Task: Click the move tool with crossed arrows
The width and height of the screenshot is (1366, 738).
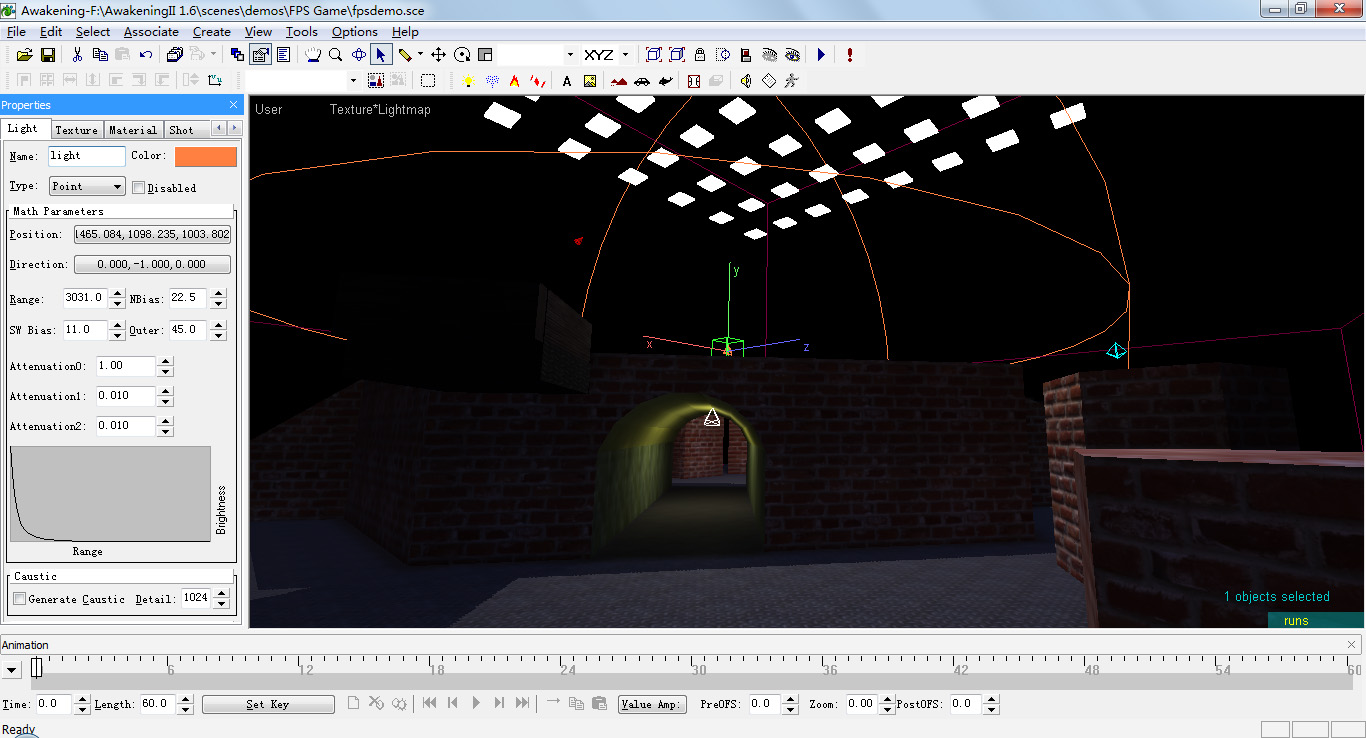Action: point(437,55)
